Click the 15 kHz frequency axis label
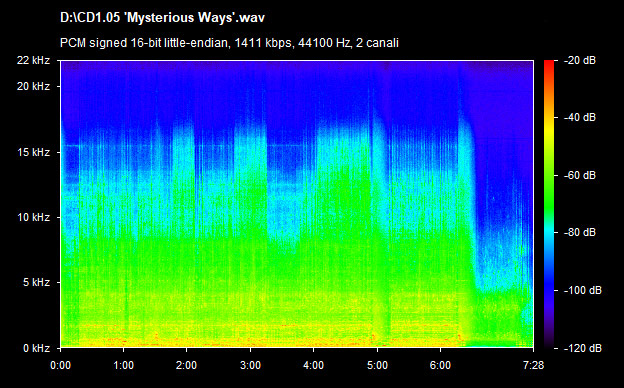The image size is (624, 388). (33, 152)
